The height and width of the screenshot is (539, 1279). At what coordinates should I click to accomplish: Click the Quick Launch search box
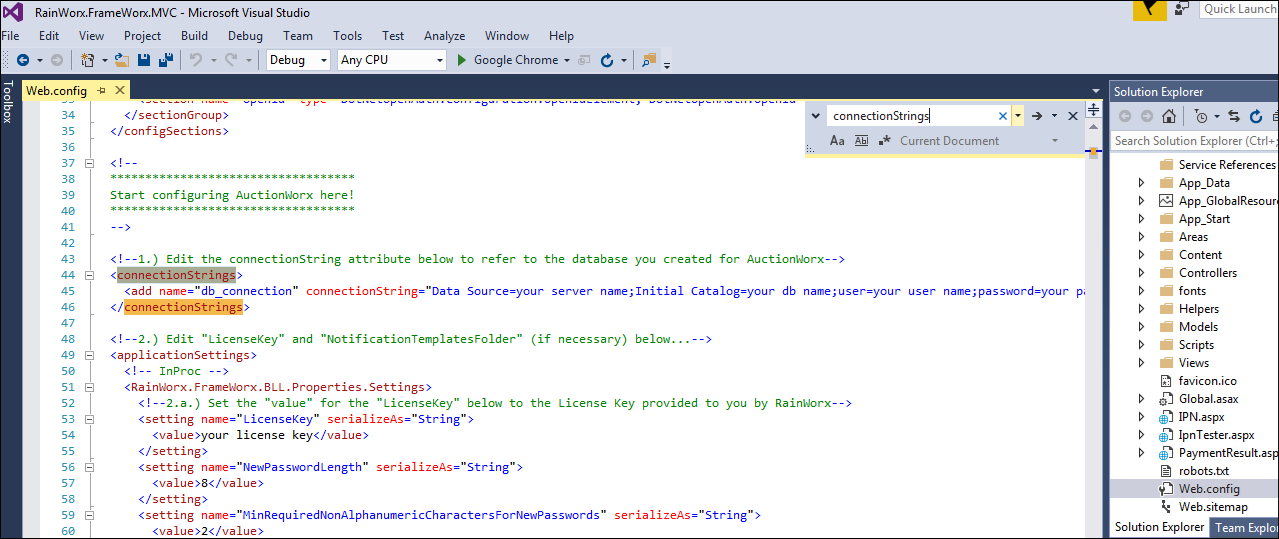point(1238,9)
